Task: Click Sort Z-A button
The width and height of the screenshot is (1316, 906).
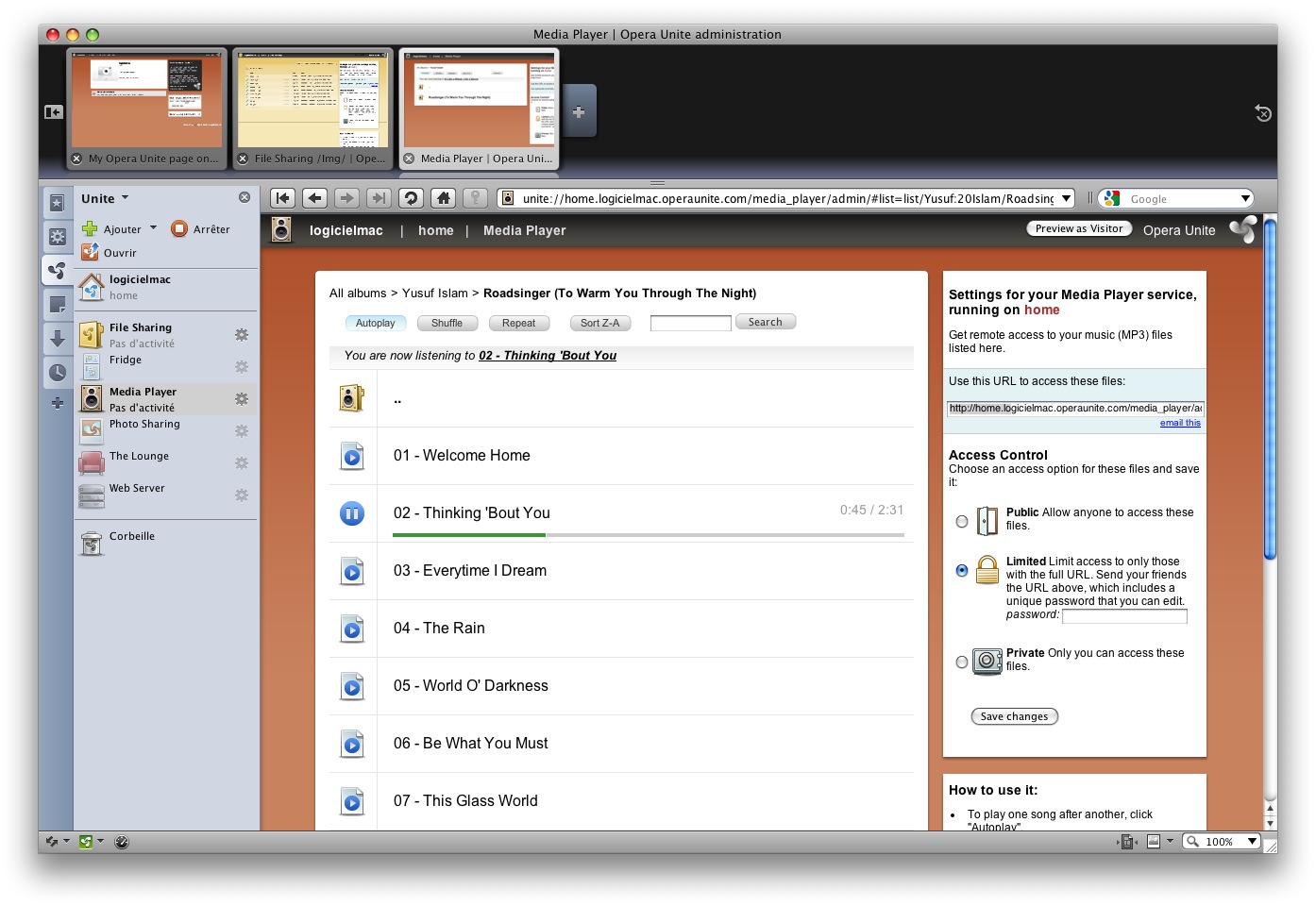Action: (x=600, y=323)
